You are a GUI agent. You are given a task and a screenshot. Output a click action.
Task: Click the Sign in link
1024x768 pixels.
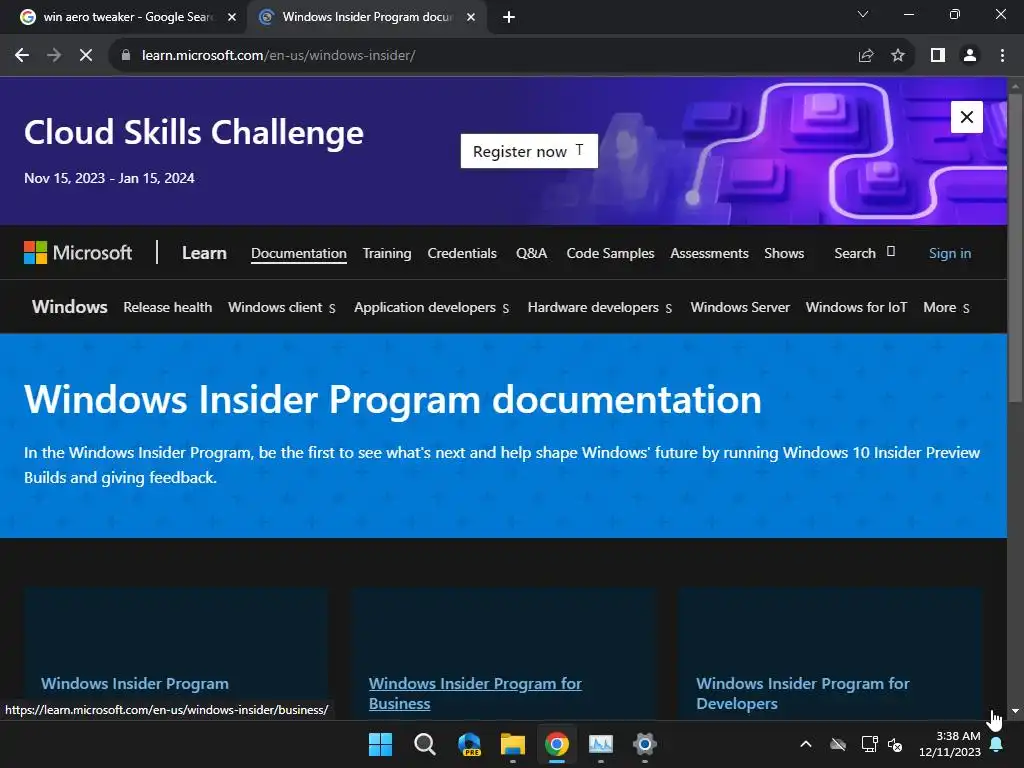(x=950, y=253)
